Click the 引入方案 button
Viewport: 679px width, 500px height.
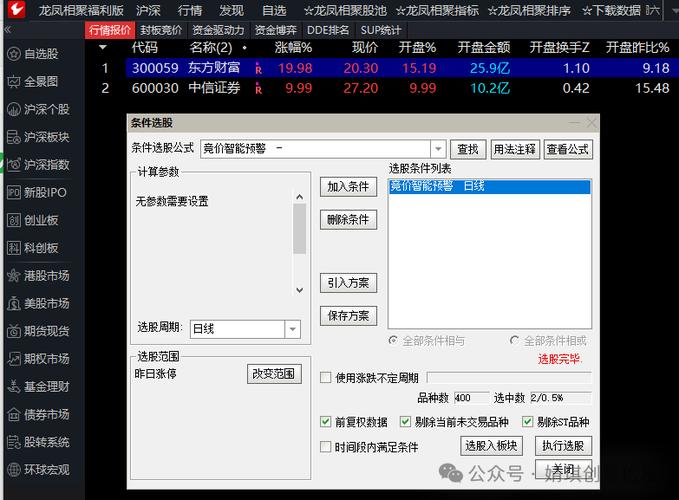coord(348,283)
